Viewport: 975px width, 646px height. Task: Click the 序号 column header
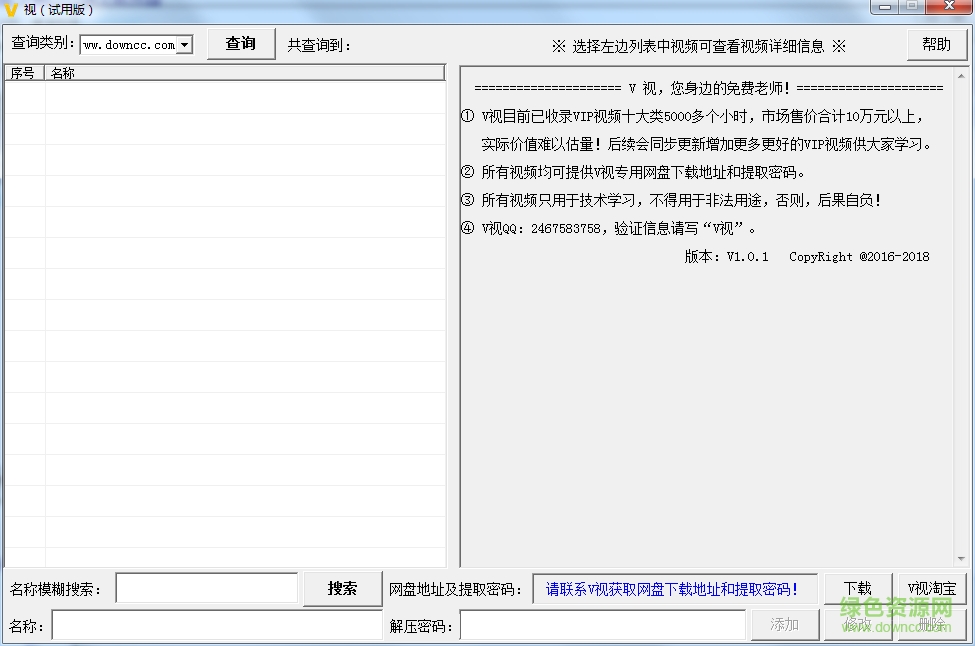pos(22,72)
